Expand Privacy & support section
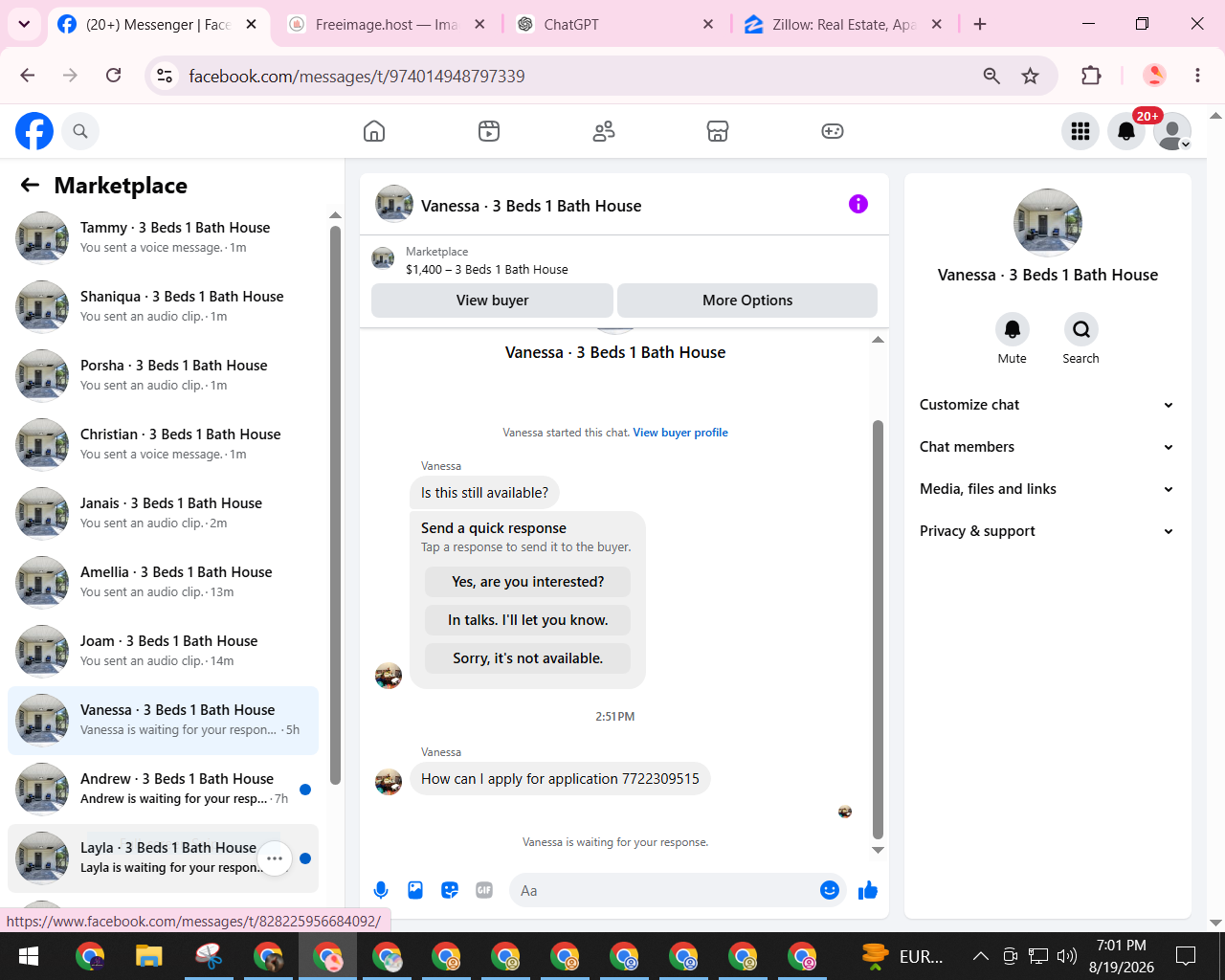1225x980 pixels. pos(1047,531)
